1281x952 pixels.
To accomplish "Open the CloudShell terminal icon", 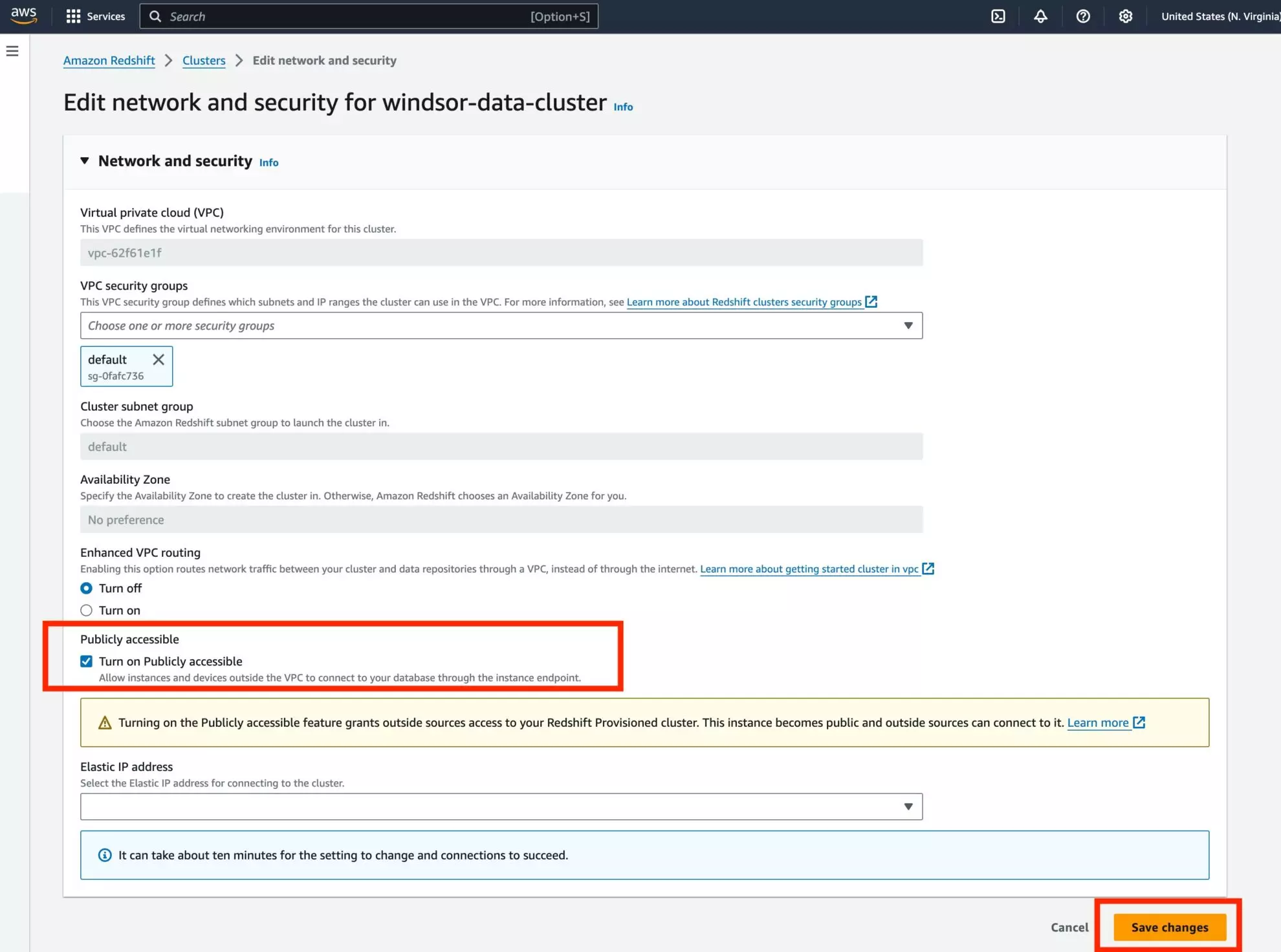I will click(998, 16).
